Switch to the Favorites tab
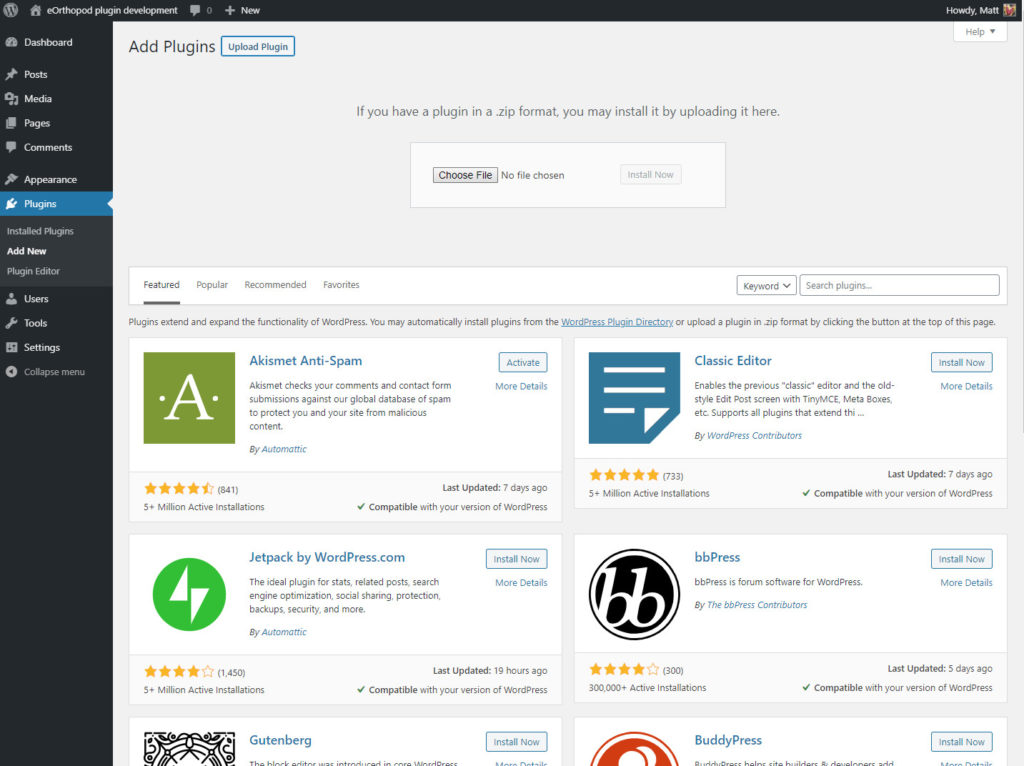This screenshot has height=766, width=1024. [x=341, y=285]
